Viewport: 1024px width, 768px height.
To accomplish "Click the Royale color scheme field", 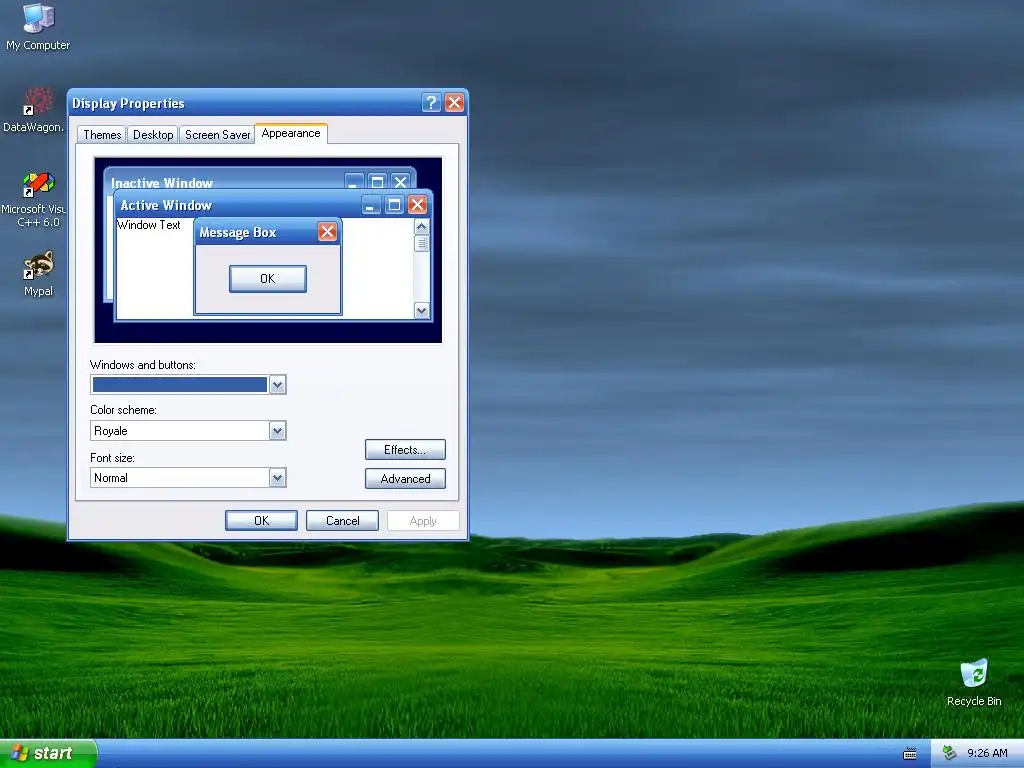I will [x=188, y=431].
